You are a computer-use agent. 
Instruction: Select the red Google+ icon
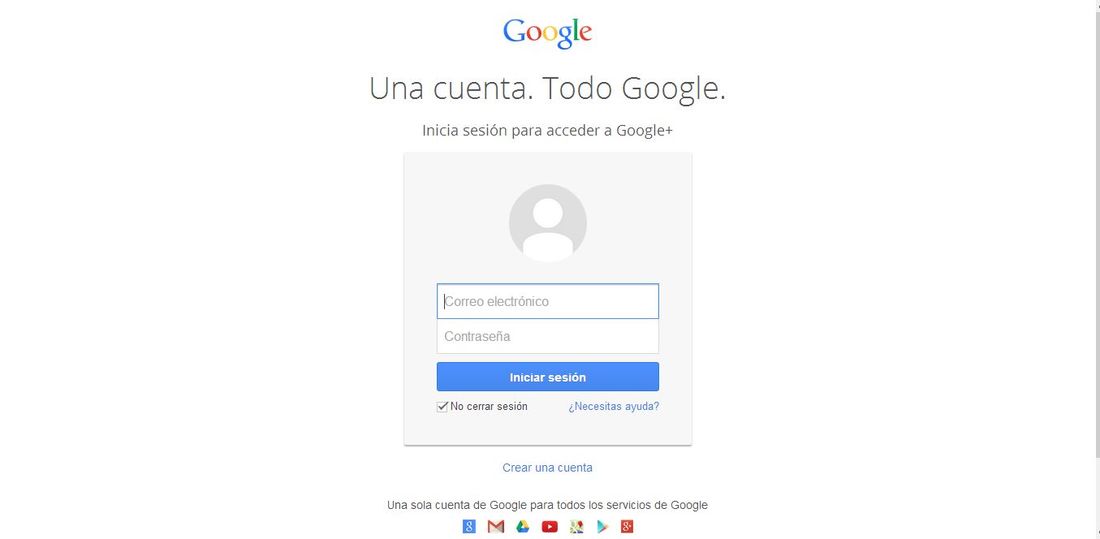627,526
